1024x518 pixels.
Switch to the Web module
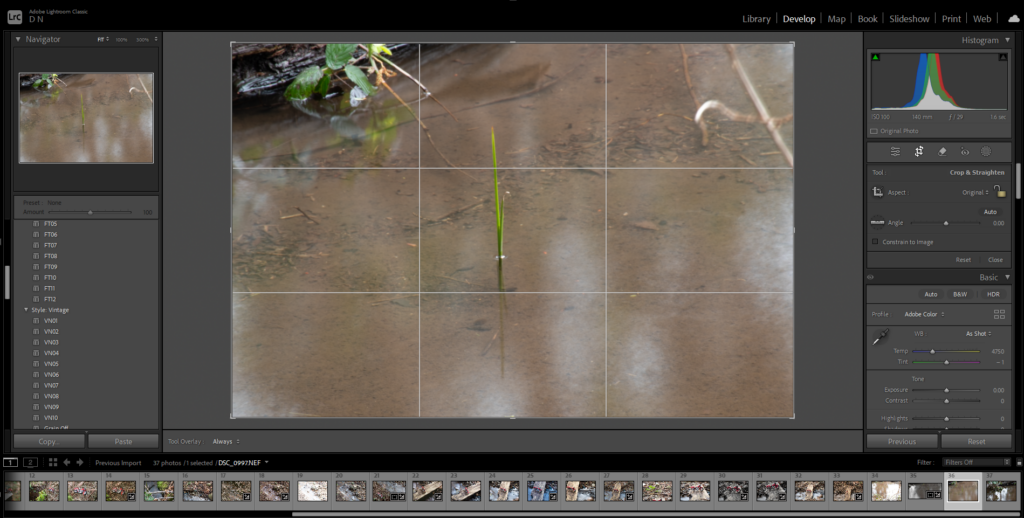pyautogui.click(x=982, y=19)
